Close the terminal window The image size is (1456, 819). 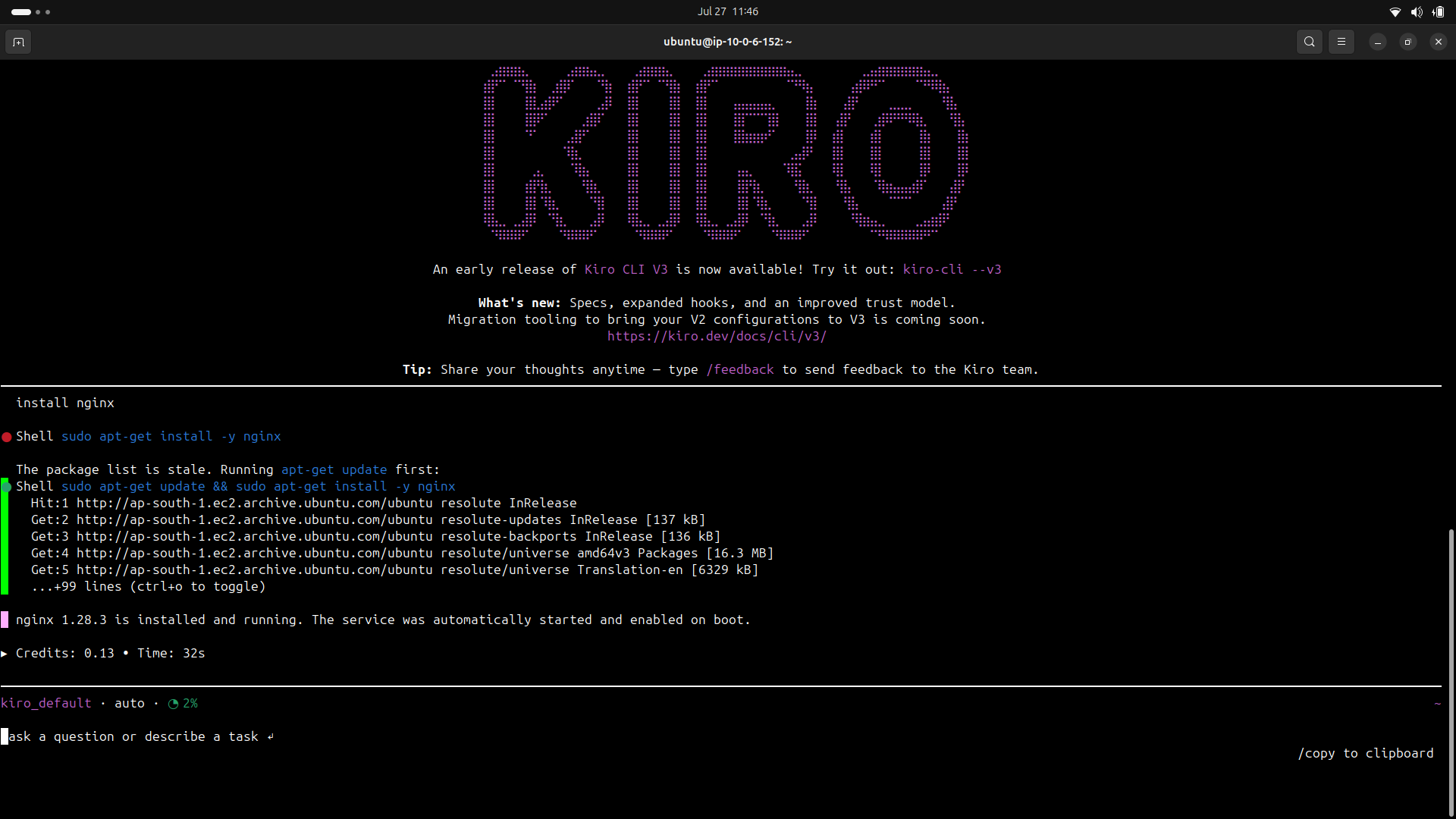[1439, 42]
